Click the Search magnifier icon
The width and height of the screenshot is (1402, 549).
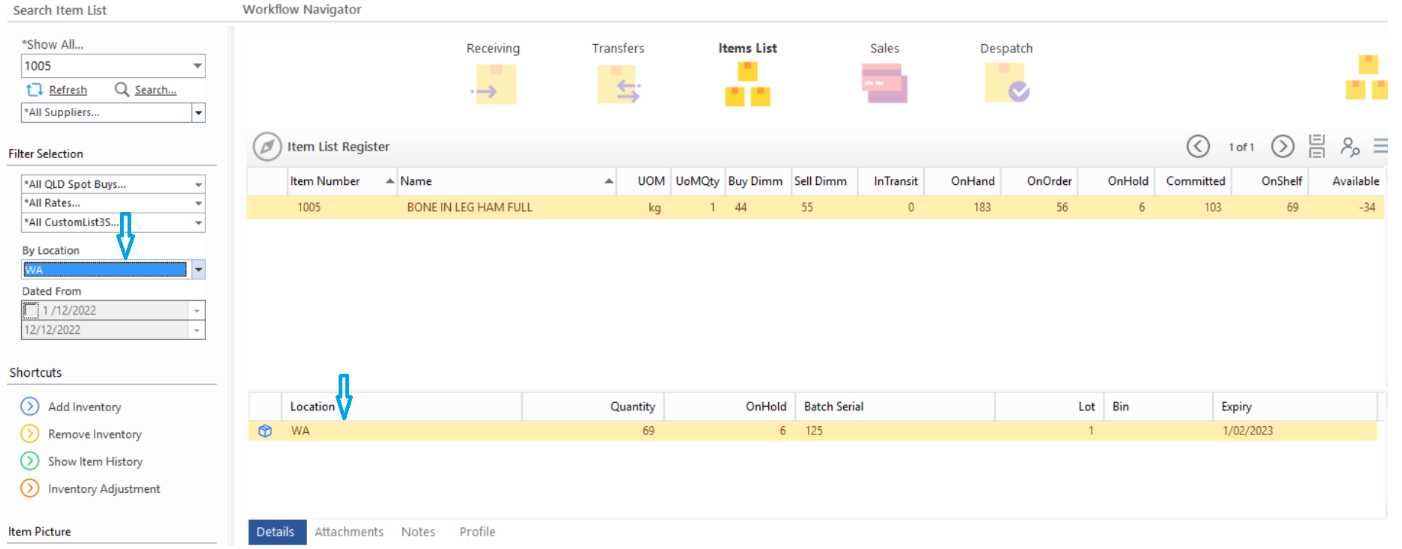point(122,90)
